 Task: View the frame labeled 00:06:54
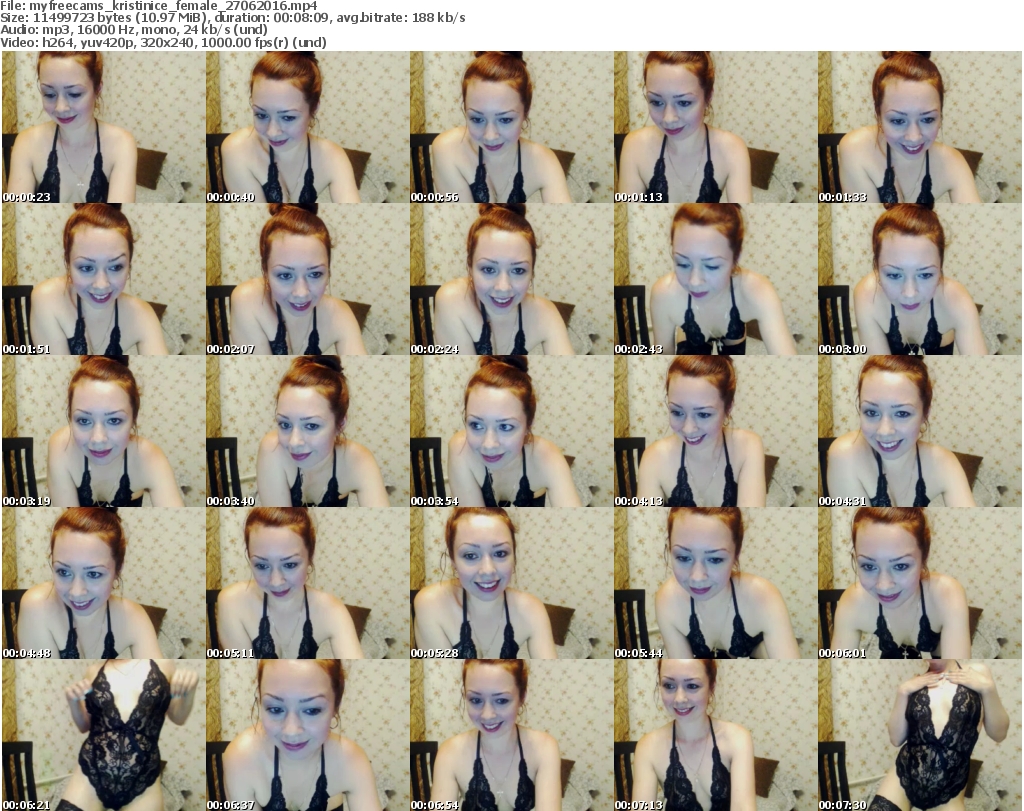(x=511, y=735)
